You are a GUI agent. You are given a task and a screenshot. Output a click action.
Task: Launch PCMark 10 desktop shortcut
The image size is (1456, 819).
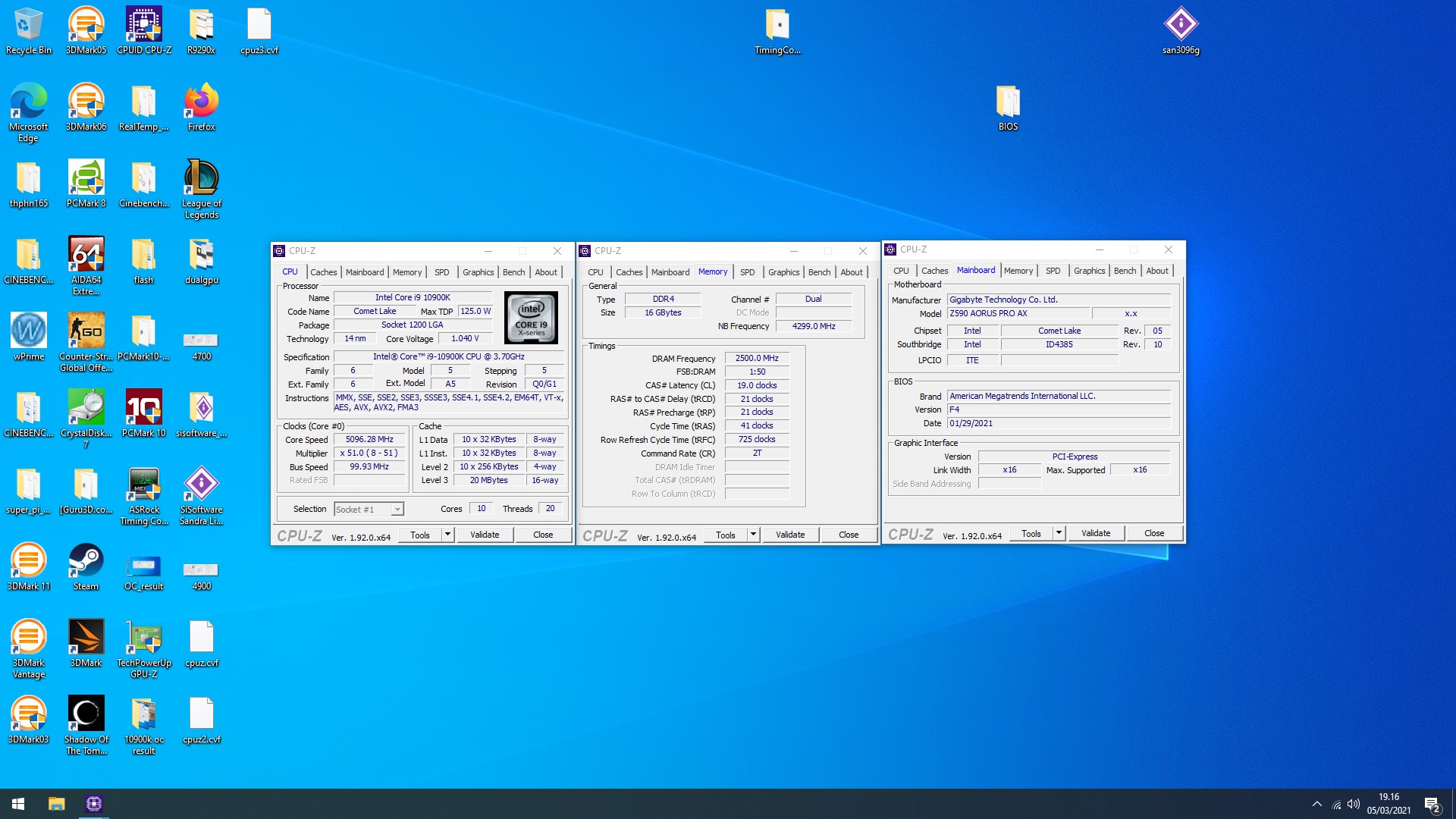(x=144, y=413)
